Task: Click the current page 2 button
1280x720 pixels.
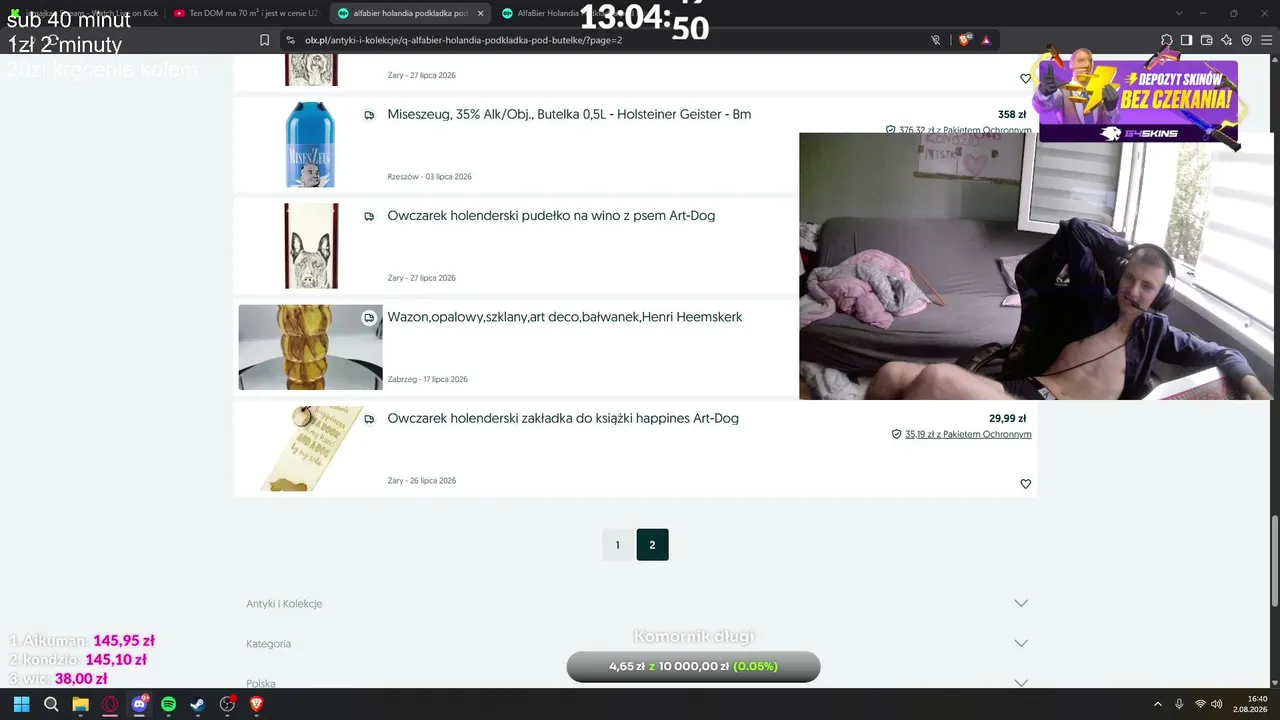Action: (x=652, y=545)
